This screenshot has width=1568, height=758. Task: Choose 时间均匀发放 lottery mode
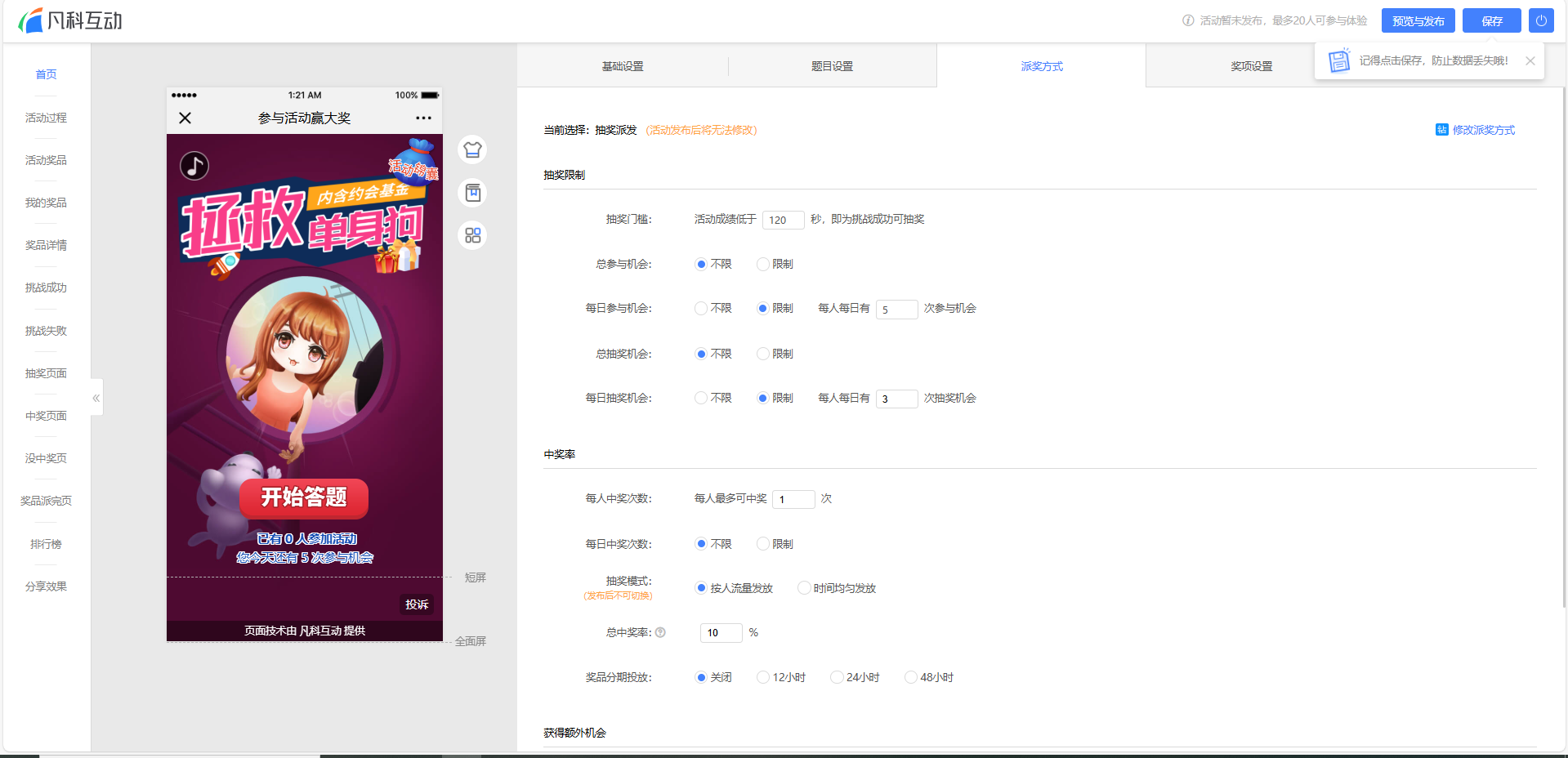[x=804, y=588]
